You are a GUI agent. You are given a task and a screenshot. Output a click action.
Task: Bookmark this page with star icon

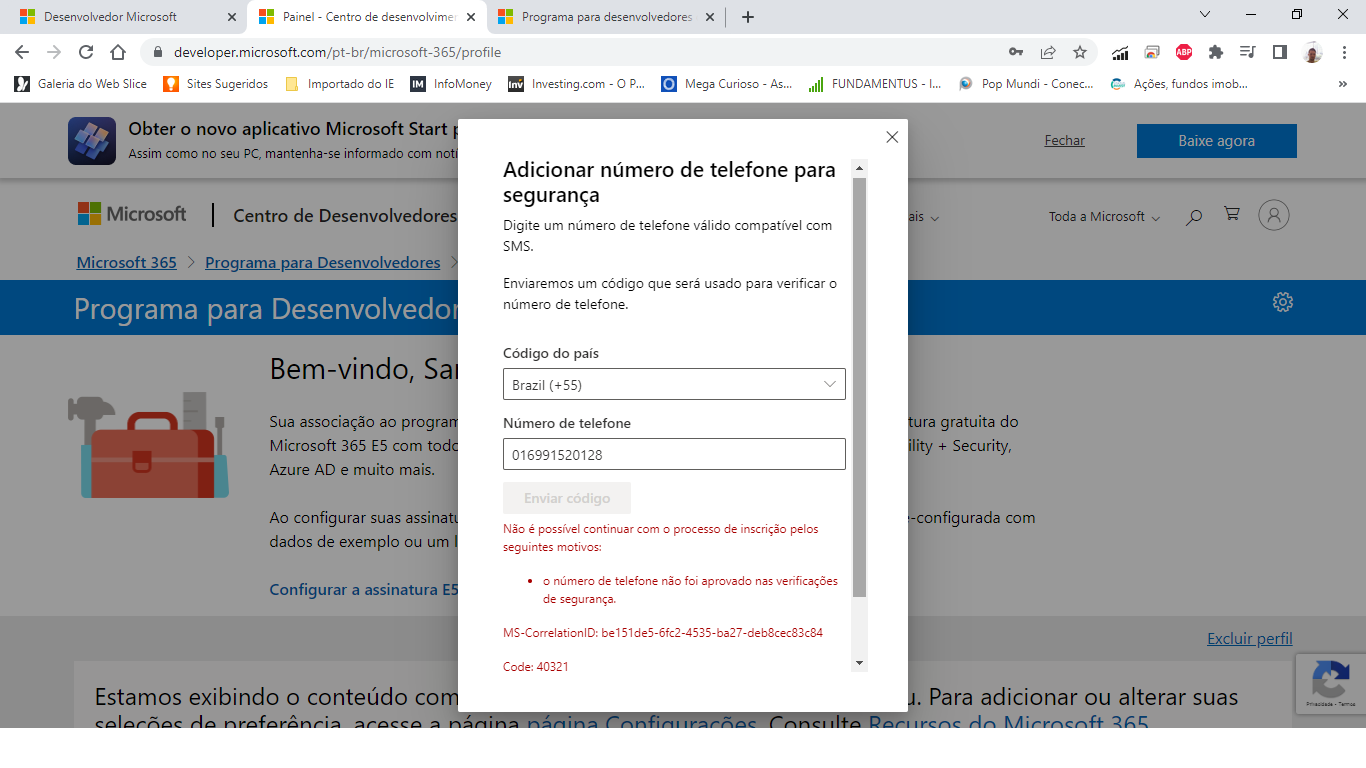pos(1080,52)
